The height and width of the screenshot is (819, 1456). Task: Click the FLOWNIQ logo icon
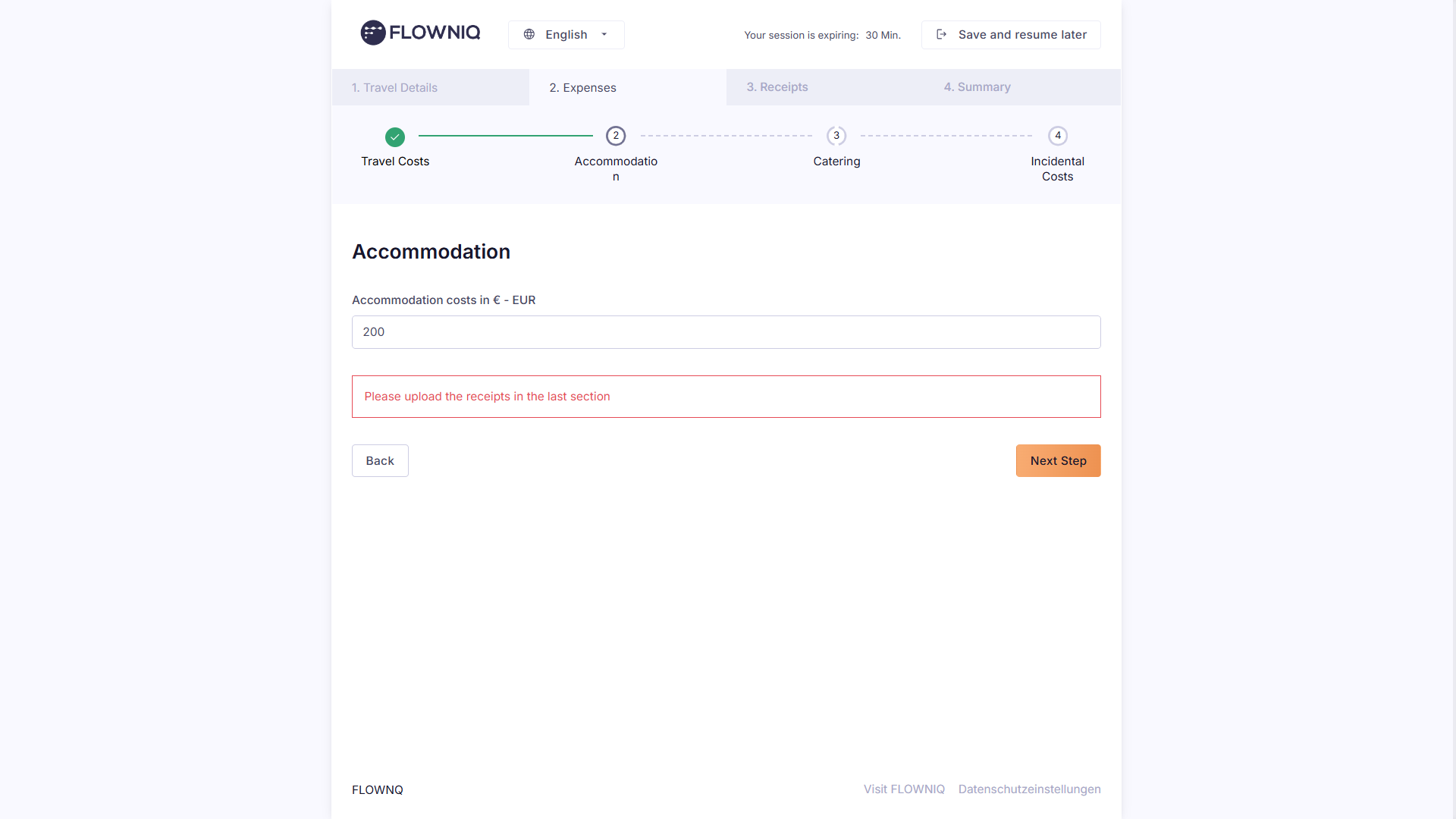pyautogui.click(x=373, y=33)
